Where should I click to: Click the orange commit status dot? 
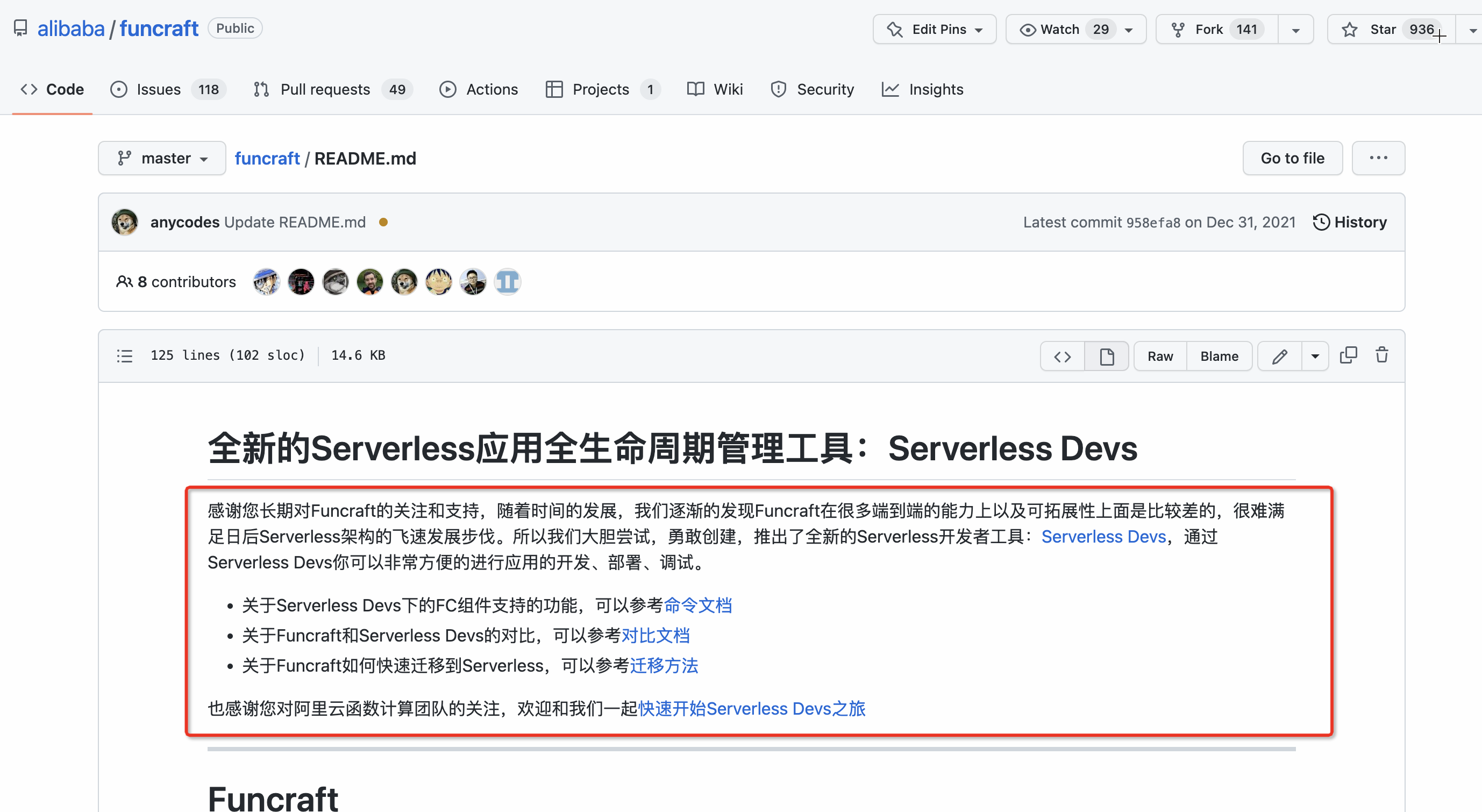[384, 222]
